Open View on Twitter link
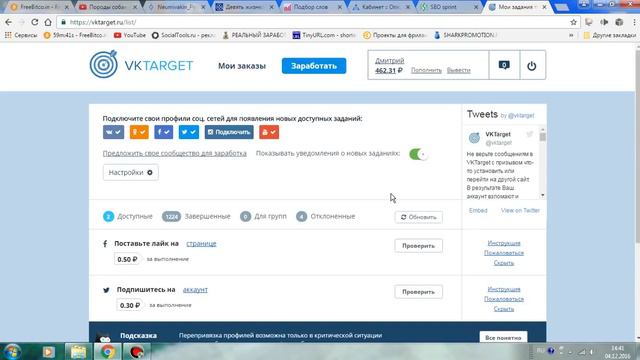 (520, 211)
